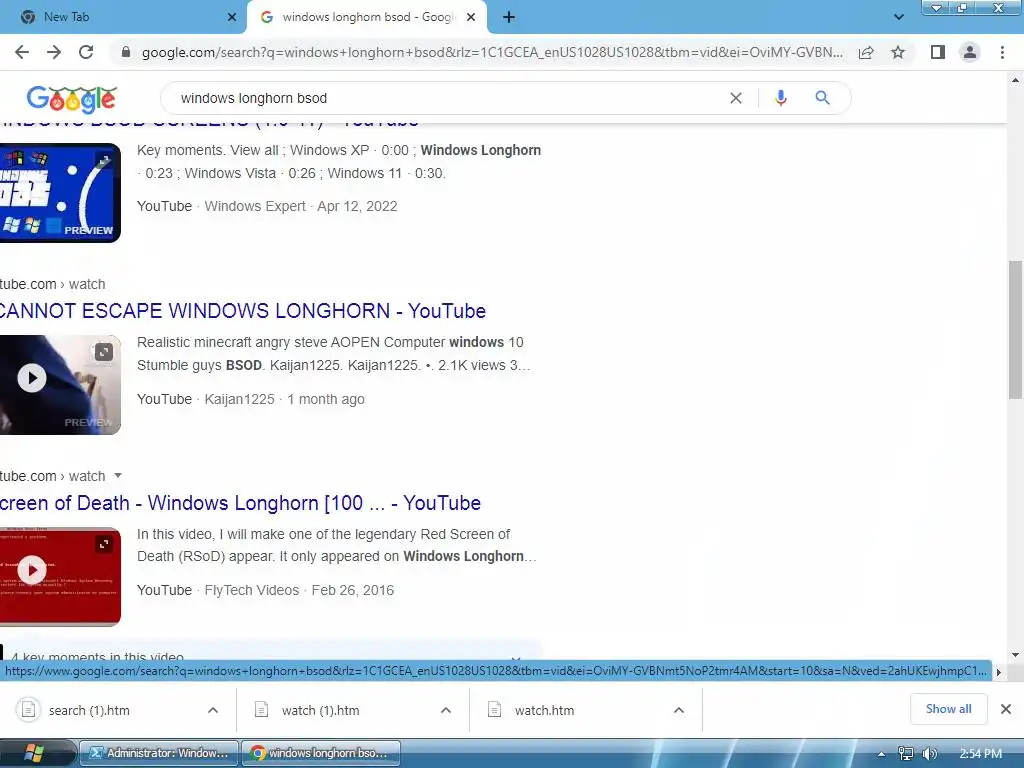Start voice search with the microphone
Image resolution: width=1024 pixels, height=768 pixels.
coord(780,98)
